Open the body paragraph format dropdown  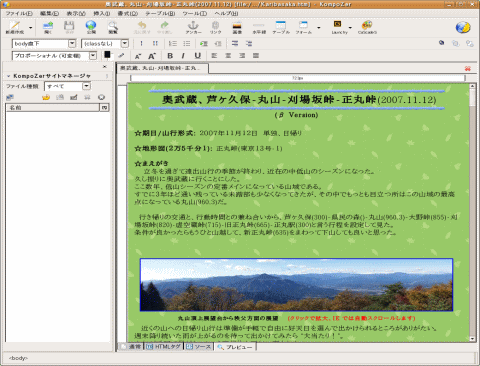[44, 44]
